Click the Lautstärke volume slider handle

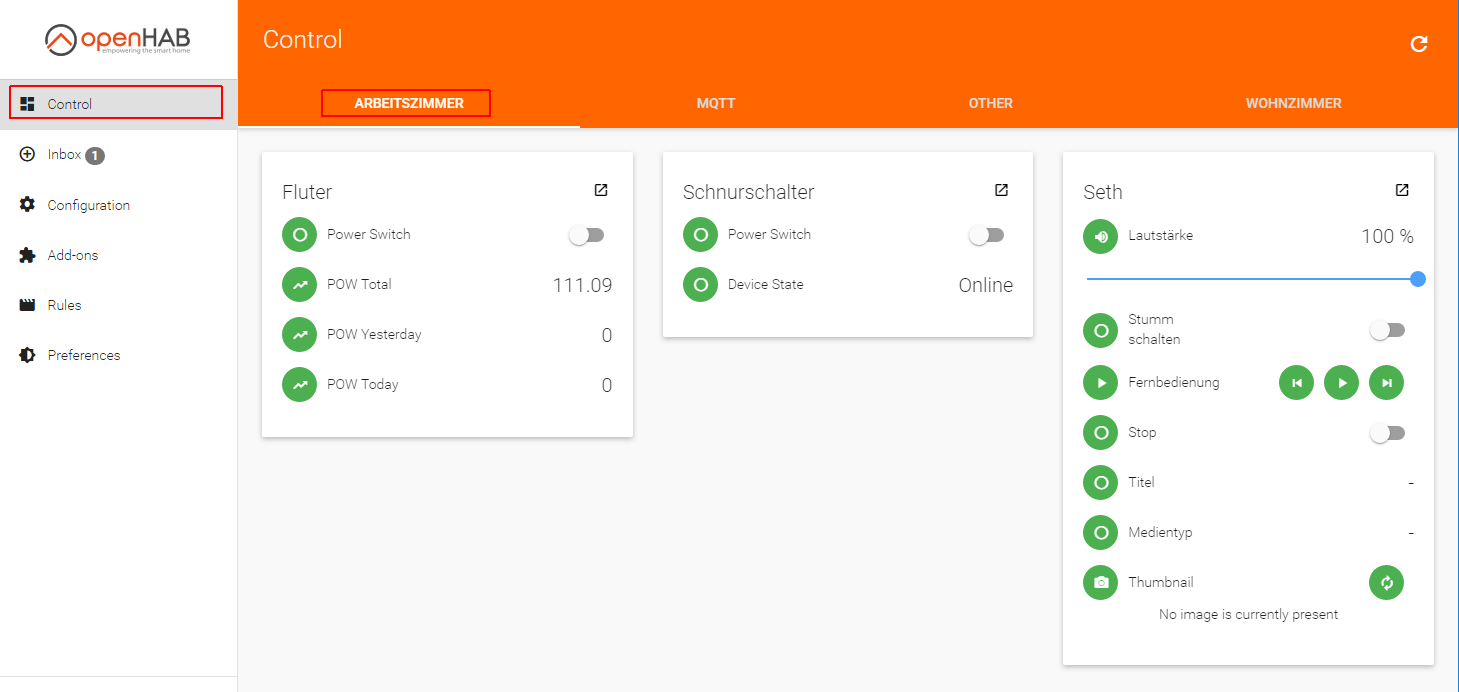[1417, 279]
